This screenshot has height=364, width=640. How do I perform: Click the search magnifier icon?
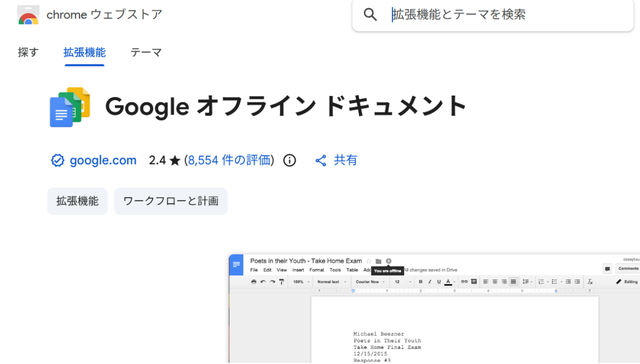370,15
